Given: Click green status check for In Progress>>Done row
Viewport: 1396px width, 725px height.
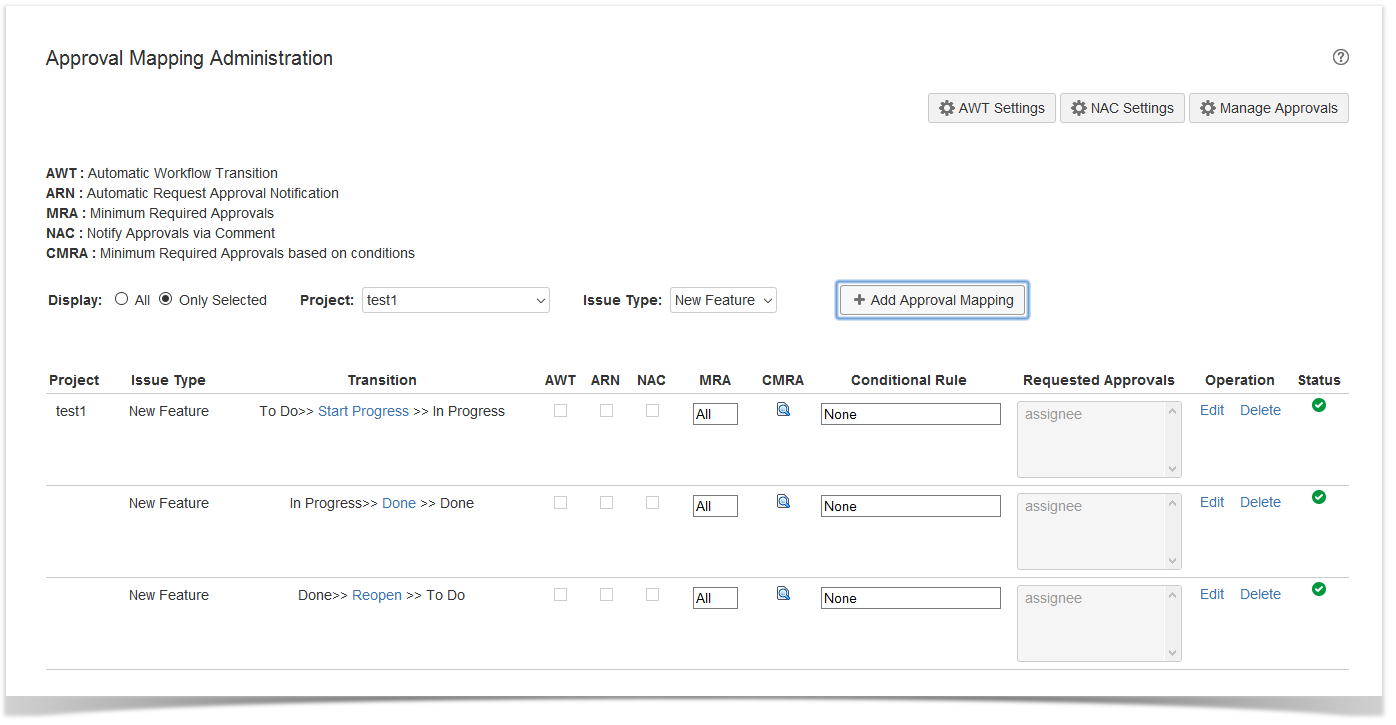Looking at the screenshot, I should [x=1319, y=497].
